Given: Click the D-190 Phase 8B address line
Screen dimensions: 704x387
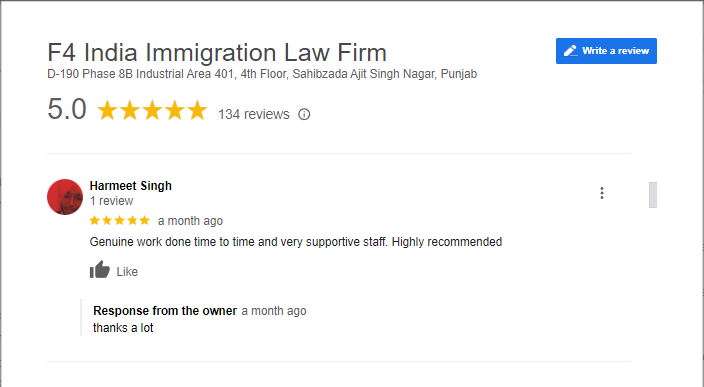Looking at the screenshot, I should [262, 74].
